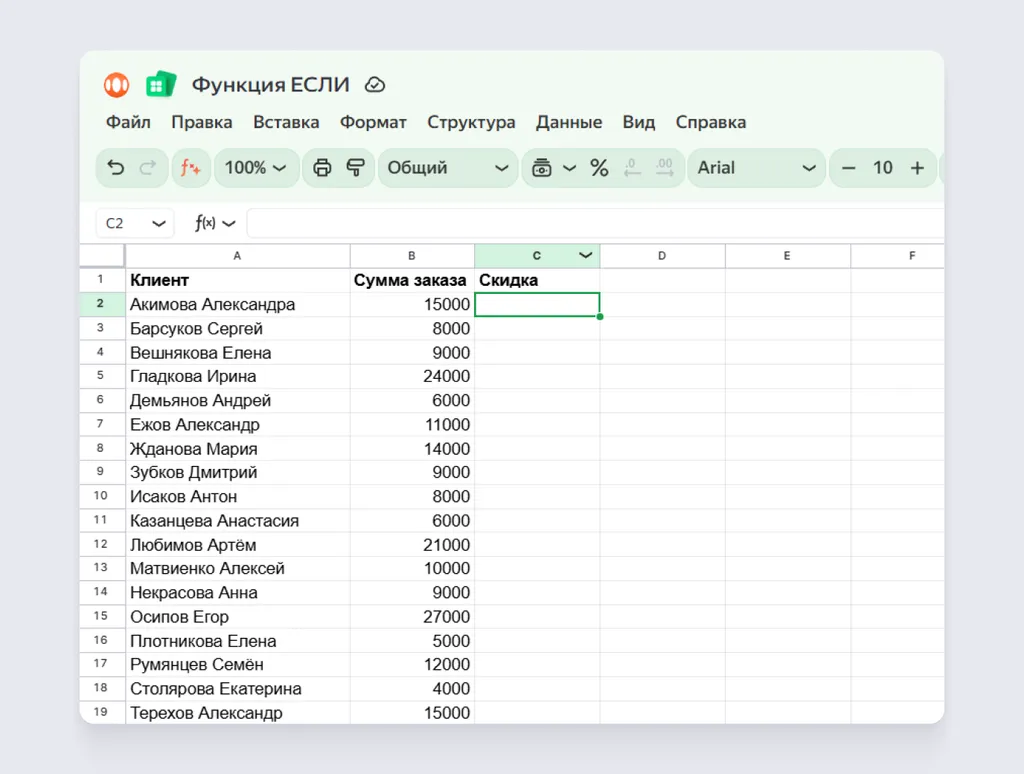The height and width of the screenshot is (774, 1024).
Task: Select column A header
Action: point(238,255)
